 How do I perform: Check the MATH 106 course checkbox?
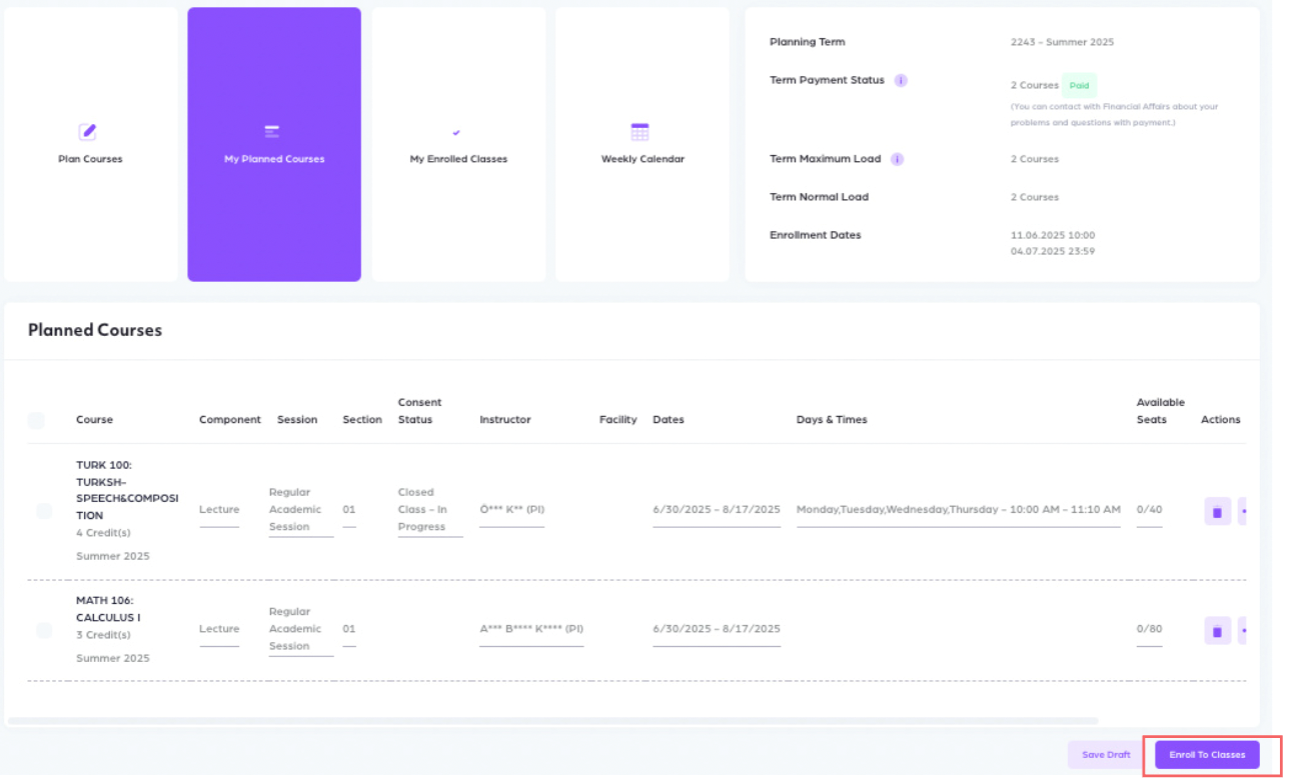(x=44, y=630)
